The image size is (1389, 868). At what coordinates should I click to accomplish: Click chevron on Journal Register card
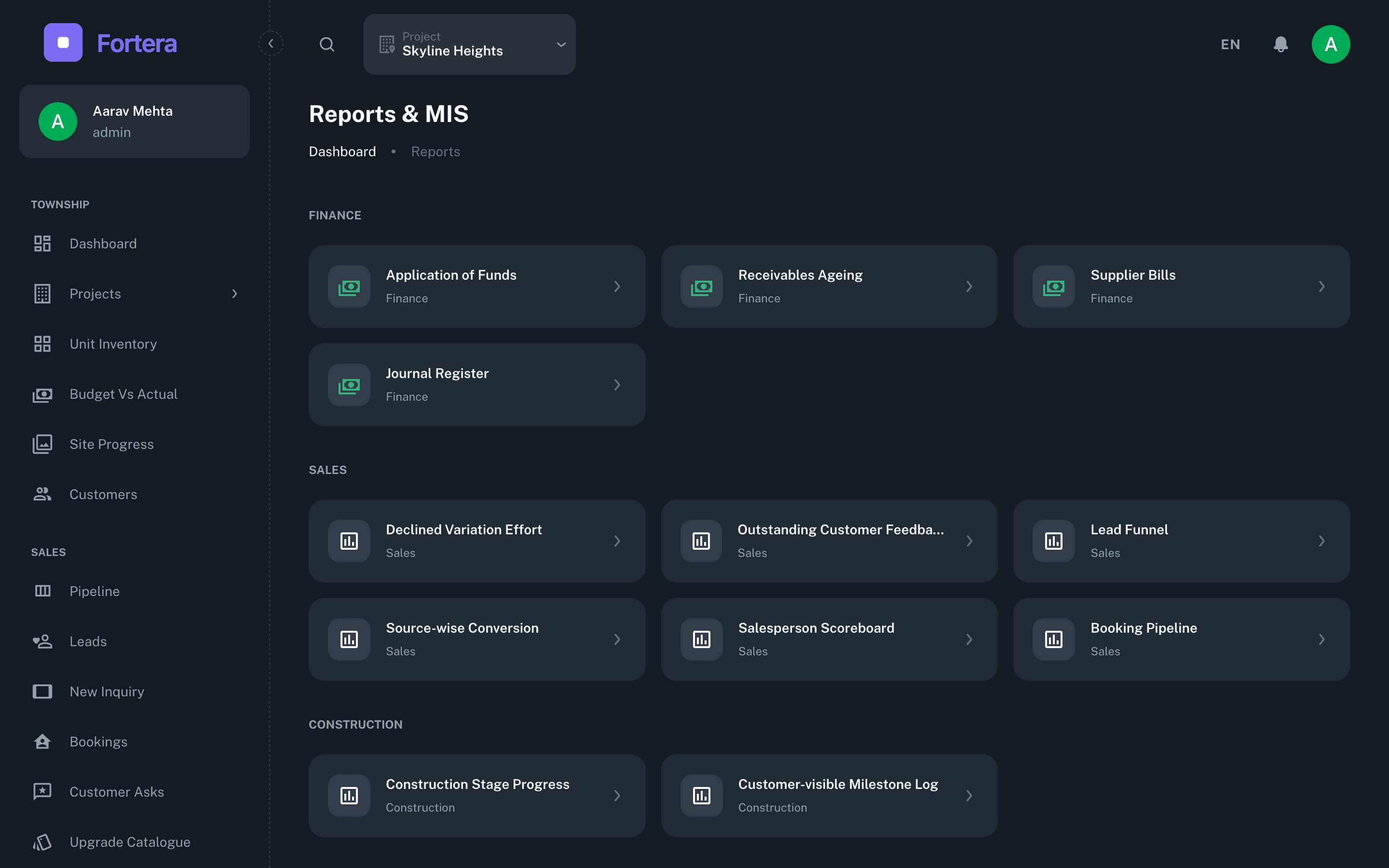pos(617,385)
